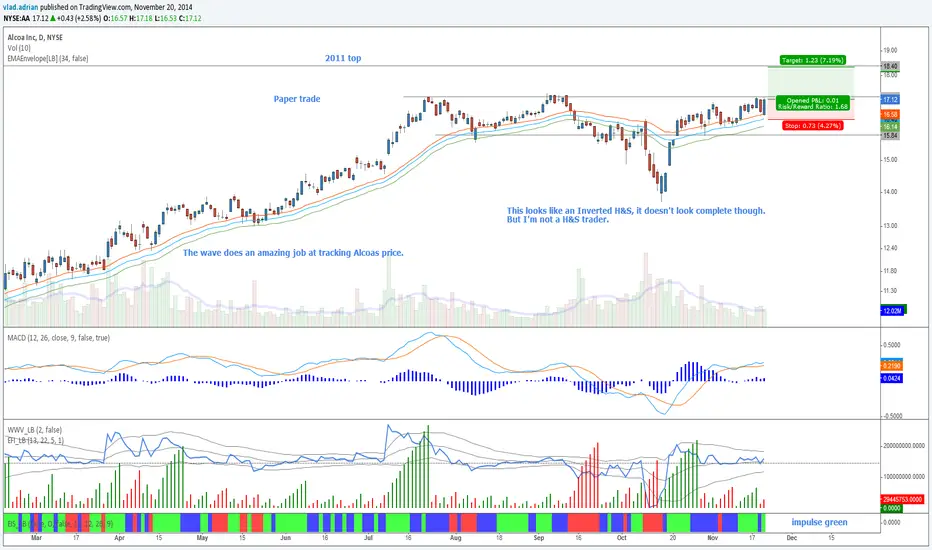This screenshot has width=932, height=550.
Task: Click the orange 16.58 price tag
Action: [x=890, y=114]
